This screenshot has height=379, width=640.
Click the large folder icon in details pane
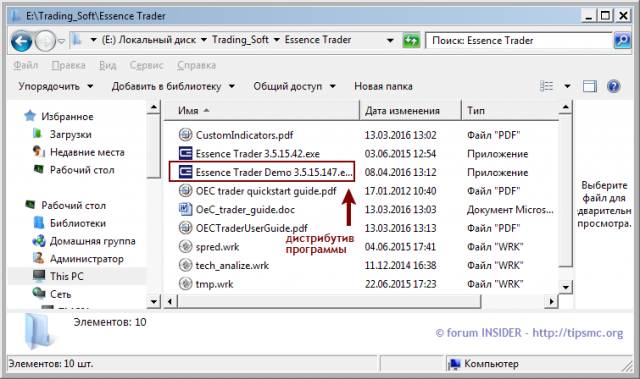[x=39, y=331]
